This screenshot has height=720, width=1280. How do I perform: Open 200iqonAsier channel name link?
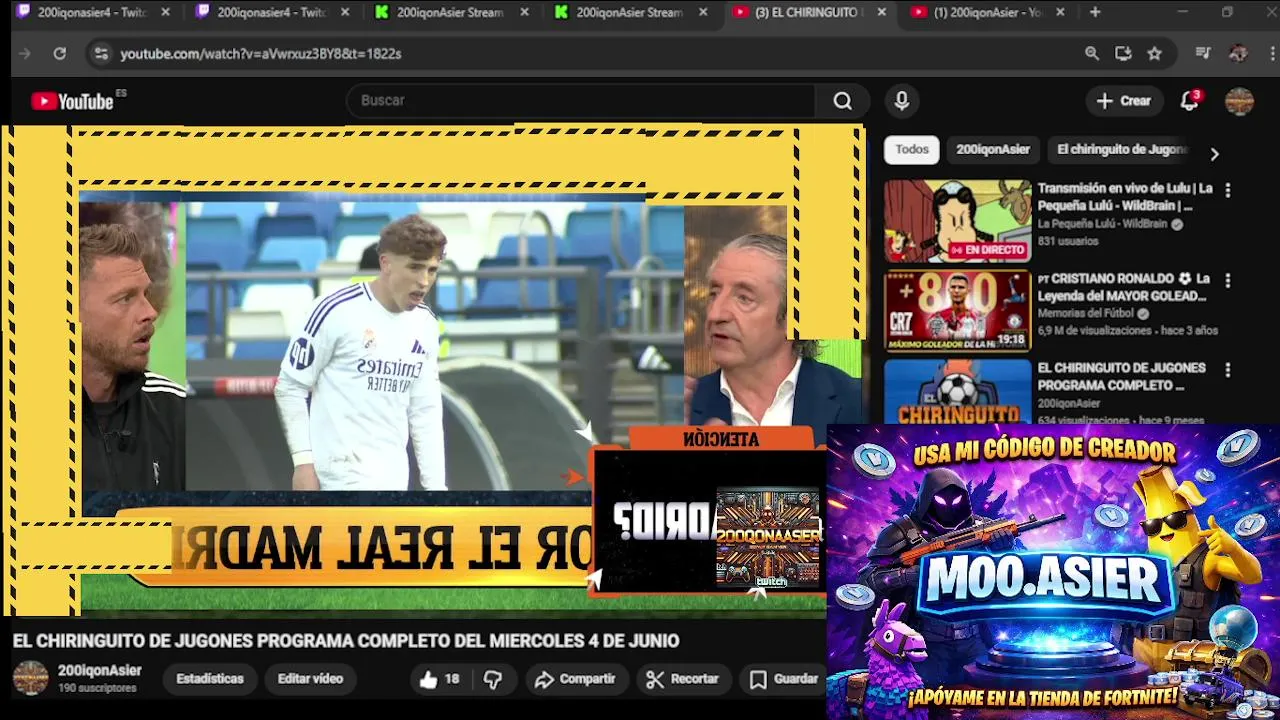point(99,671)
